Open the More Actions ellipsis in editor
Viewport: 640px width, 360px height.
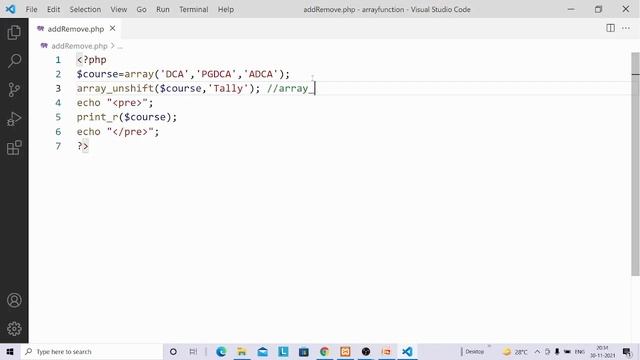626,28
